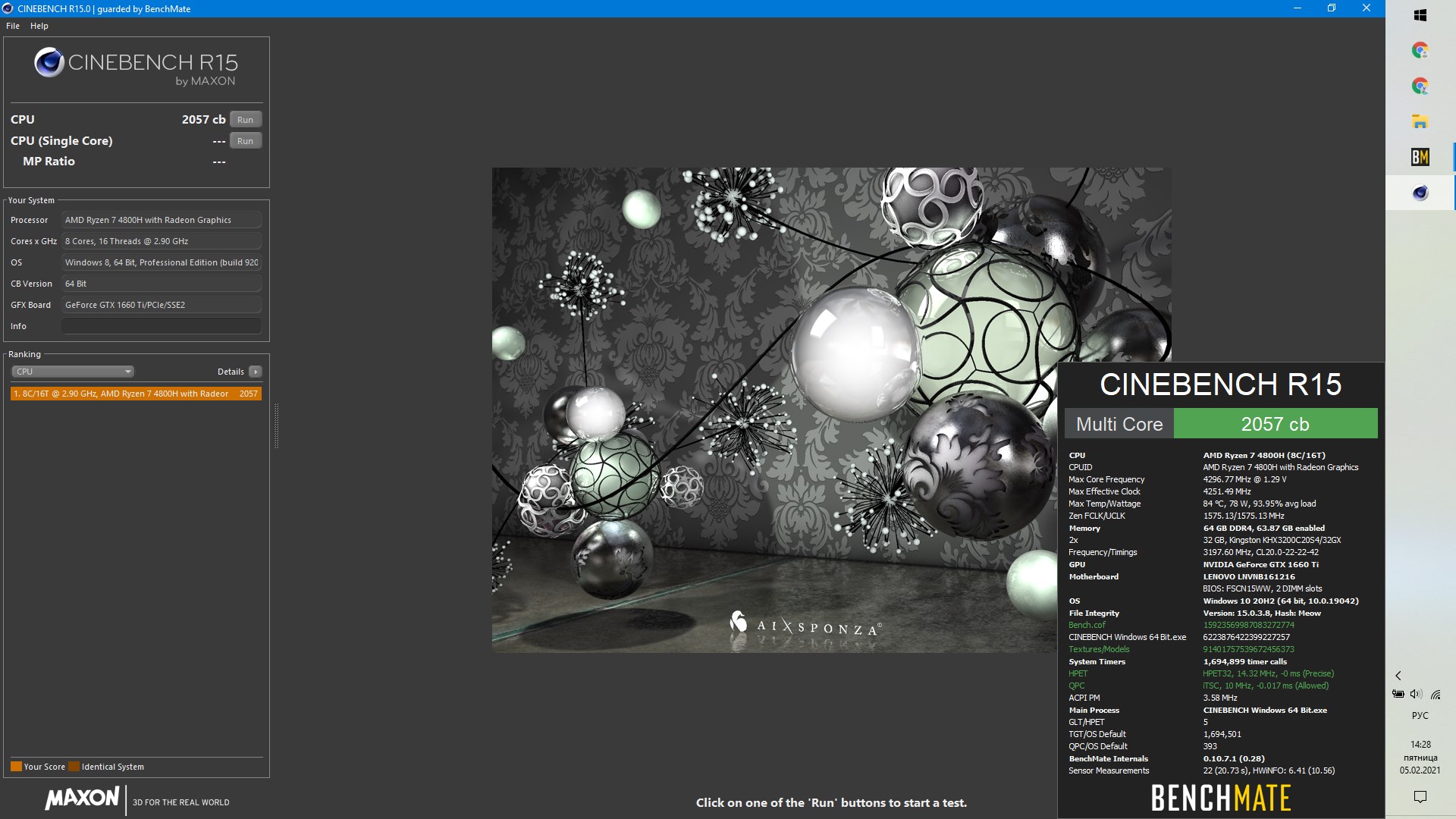Run the CPU multi-core test
This screenshot has width=1456, height=819.
point(246,120)
